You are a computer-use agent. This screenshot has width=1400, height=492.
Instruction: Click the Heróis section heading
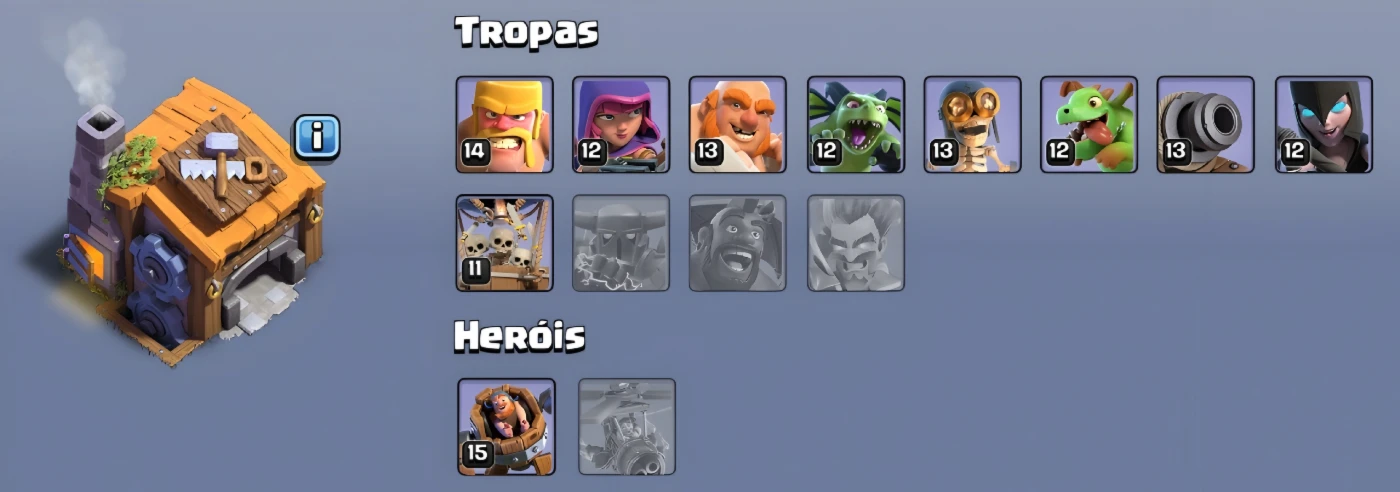coord(520,337)
